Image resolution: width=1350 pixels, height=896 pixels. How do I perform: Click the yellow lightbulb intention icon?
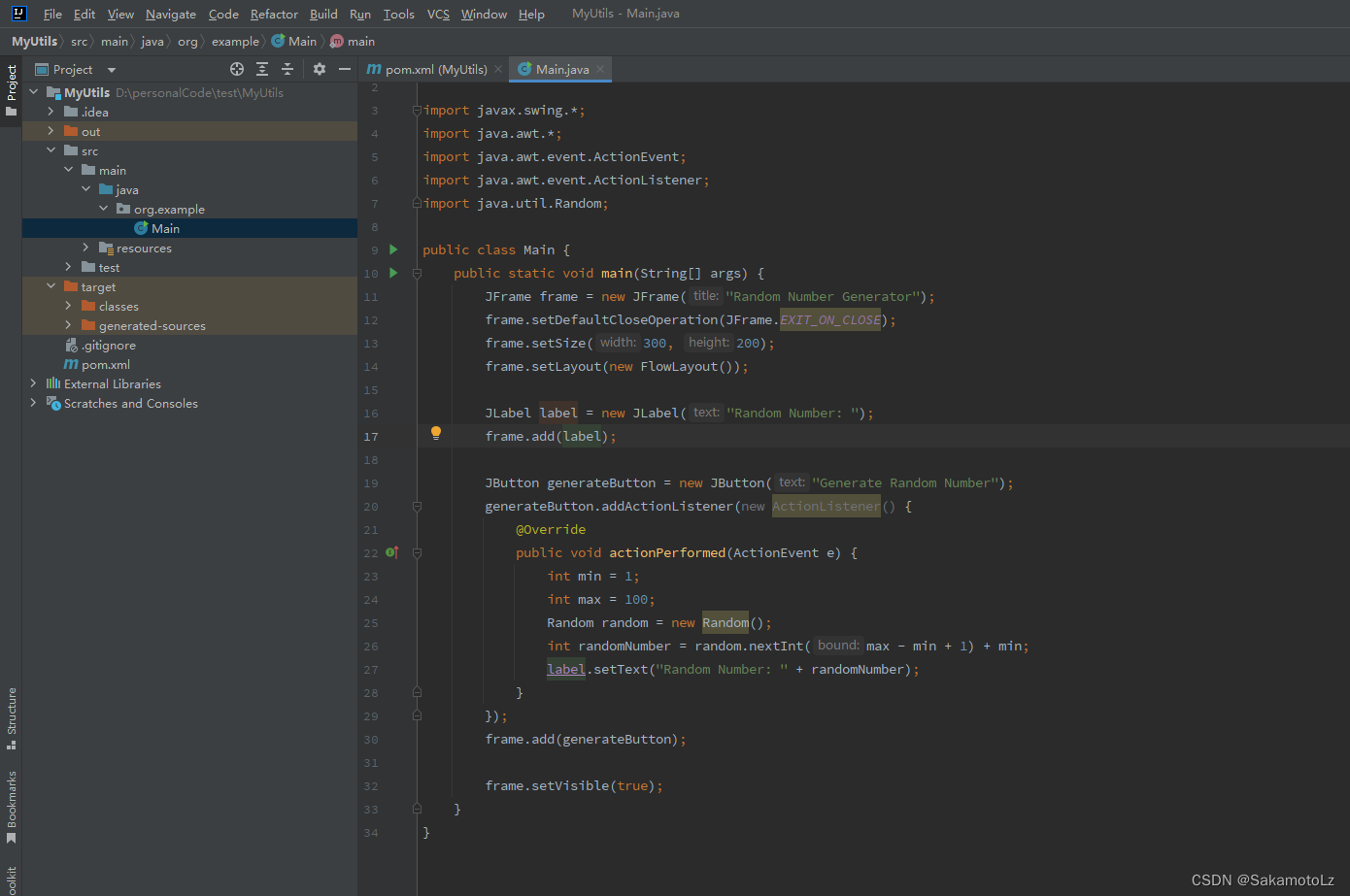[436, 433]
